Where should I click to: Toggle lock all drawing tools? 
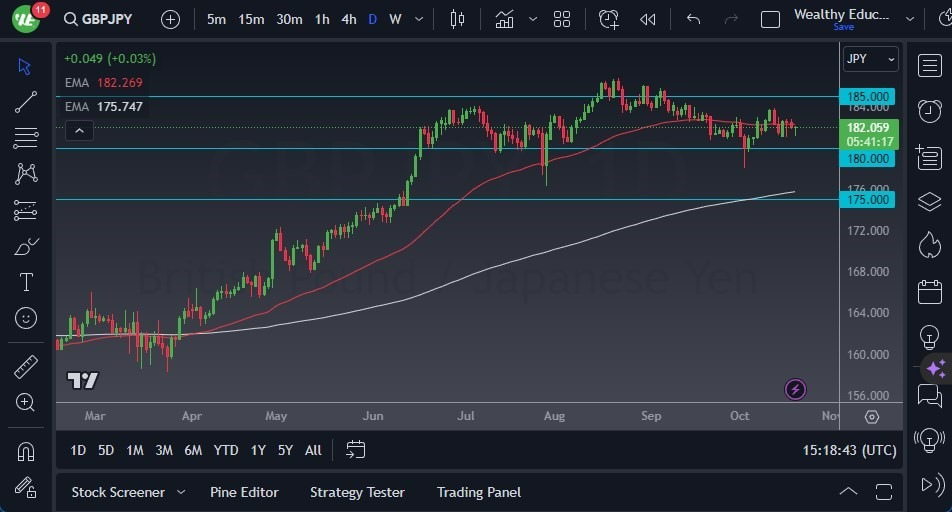tap(26, 487)
